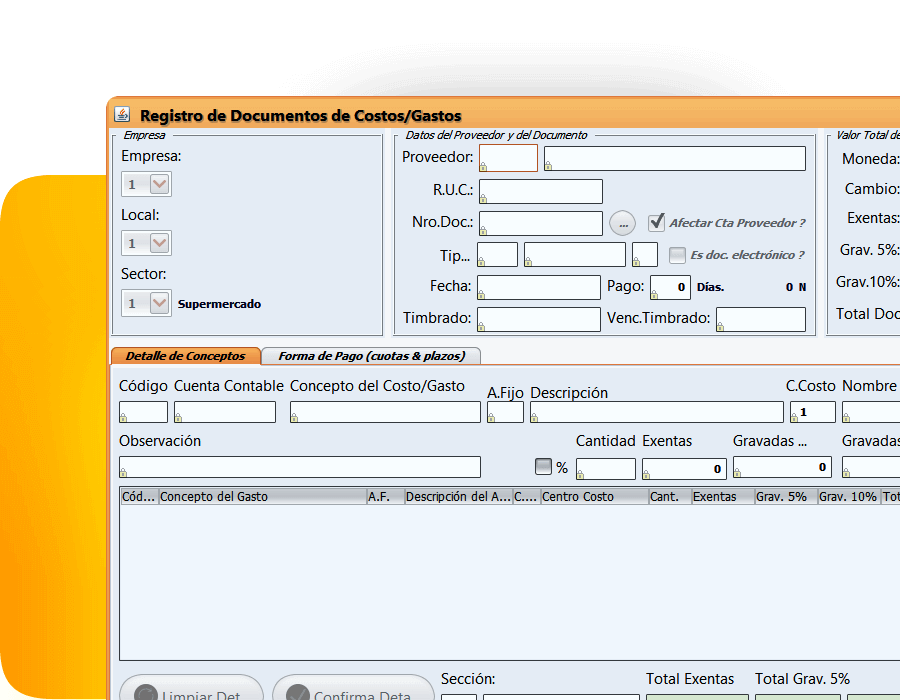Focus the Venc.Timbrado field
Image resolution: width=900 pixels, height=700 pixels.
(x=760, y=319)
